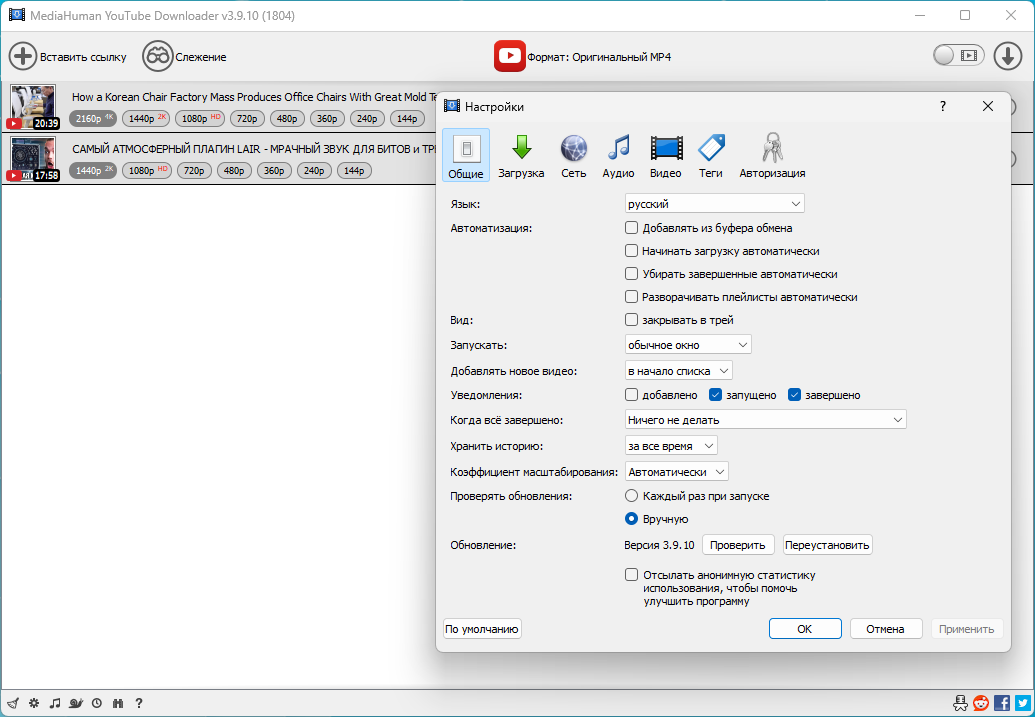Select 240p for the LAIR video
The image size is (1035, 717).
click(x=314, y=170)
